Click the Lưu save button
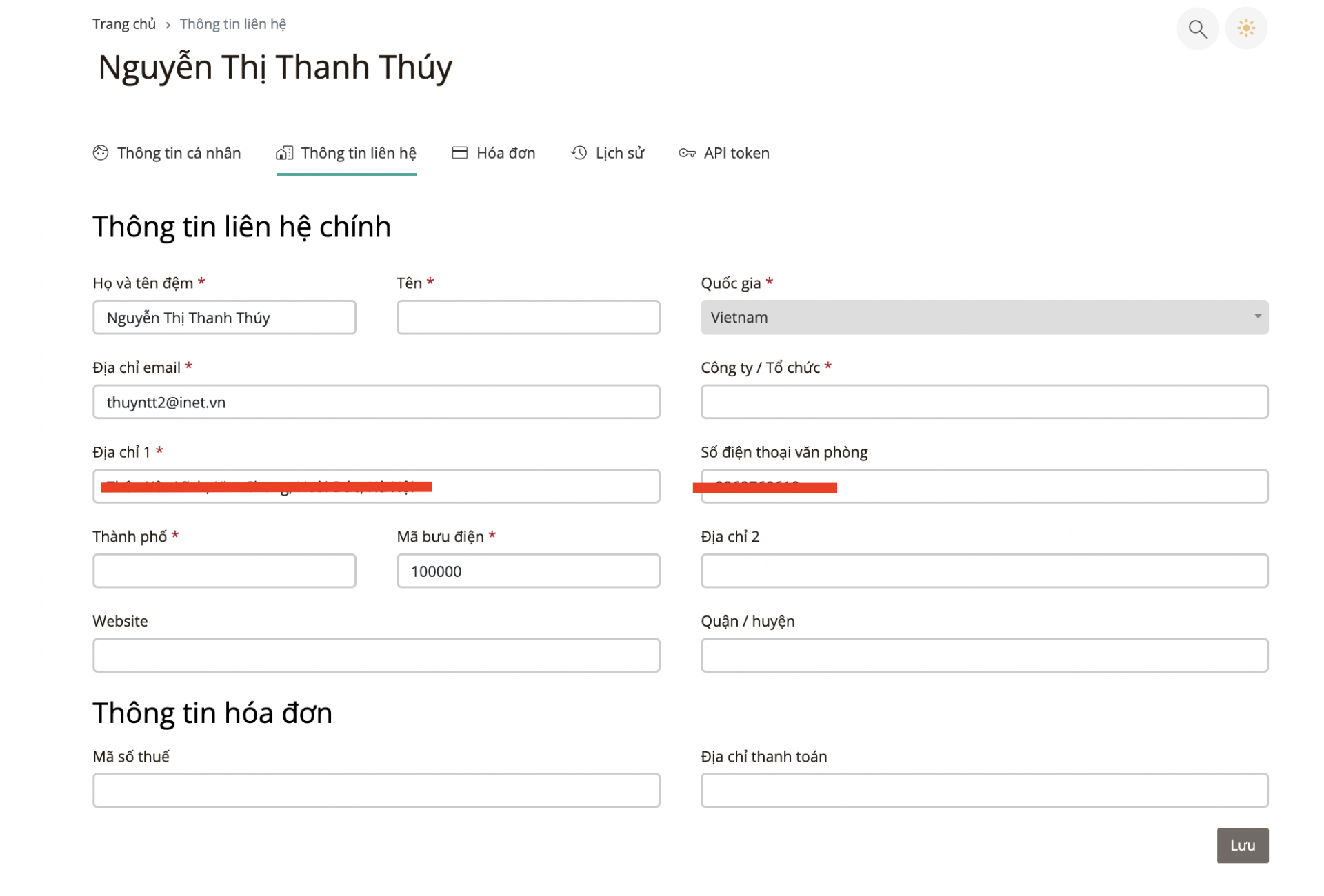The height and width of the screenshot is (896, 1324). 1242,845
